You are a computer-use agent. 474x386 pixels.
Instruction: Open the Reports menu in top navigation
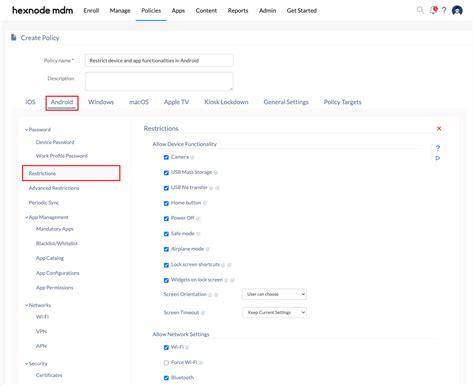coord(238,11)
